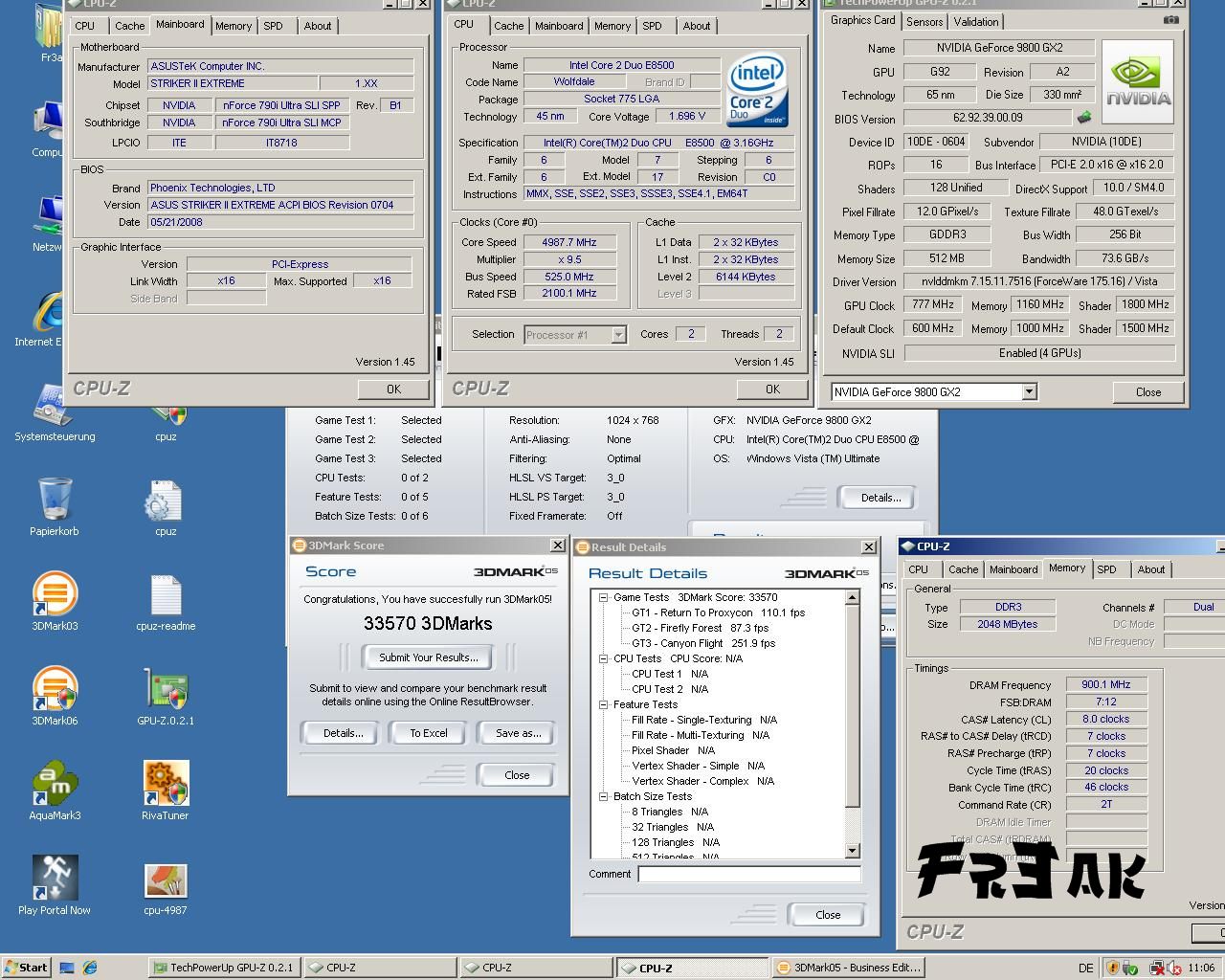Click the Save as button
Screen dimensions: 1225x980
coord(518,733)
